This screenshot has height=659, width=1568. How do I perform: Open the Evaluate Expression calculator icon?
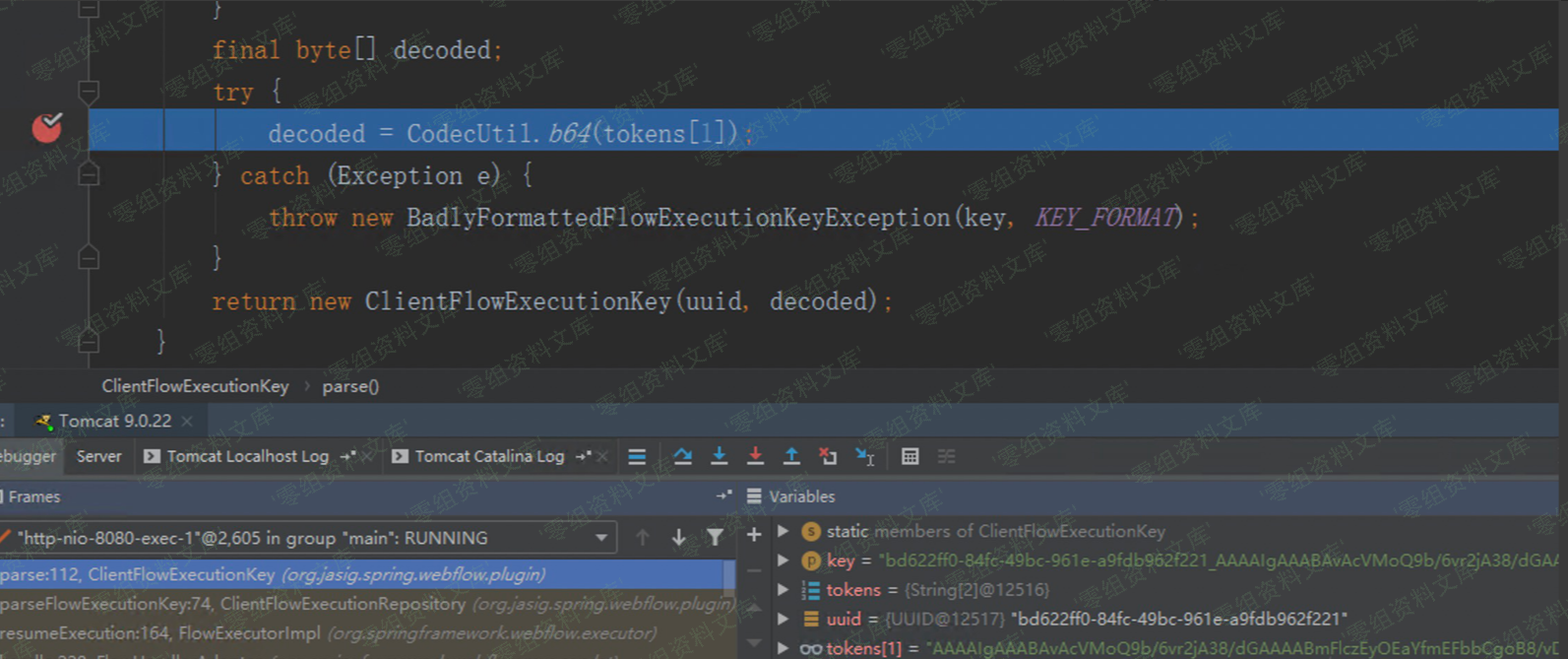[909, 456]
